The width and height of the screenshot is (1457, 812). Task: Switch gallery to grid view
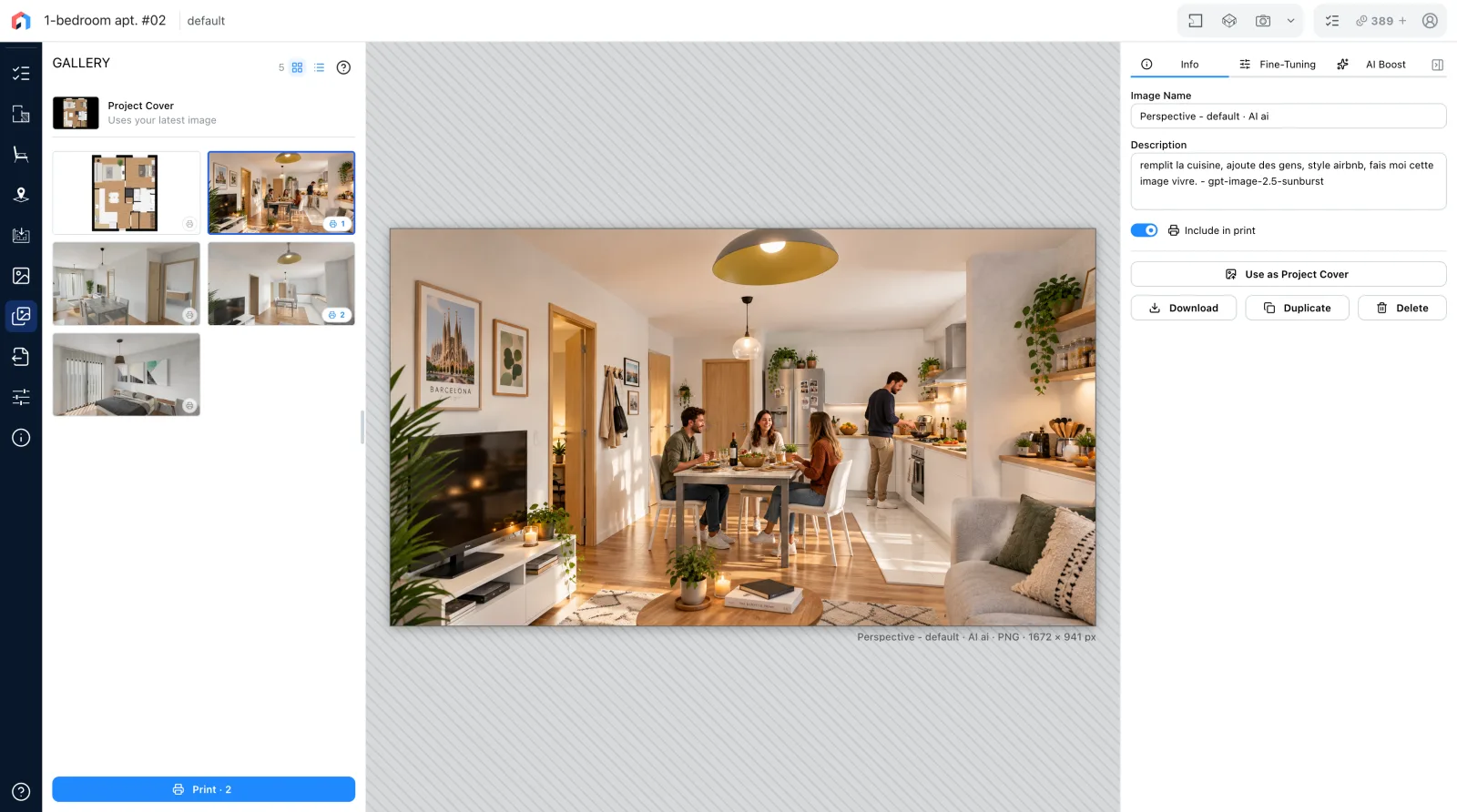click(x=297, y=67)
